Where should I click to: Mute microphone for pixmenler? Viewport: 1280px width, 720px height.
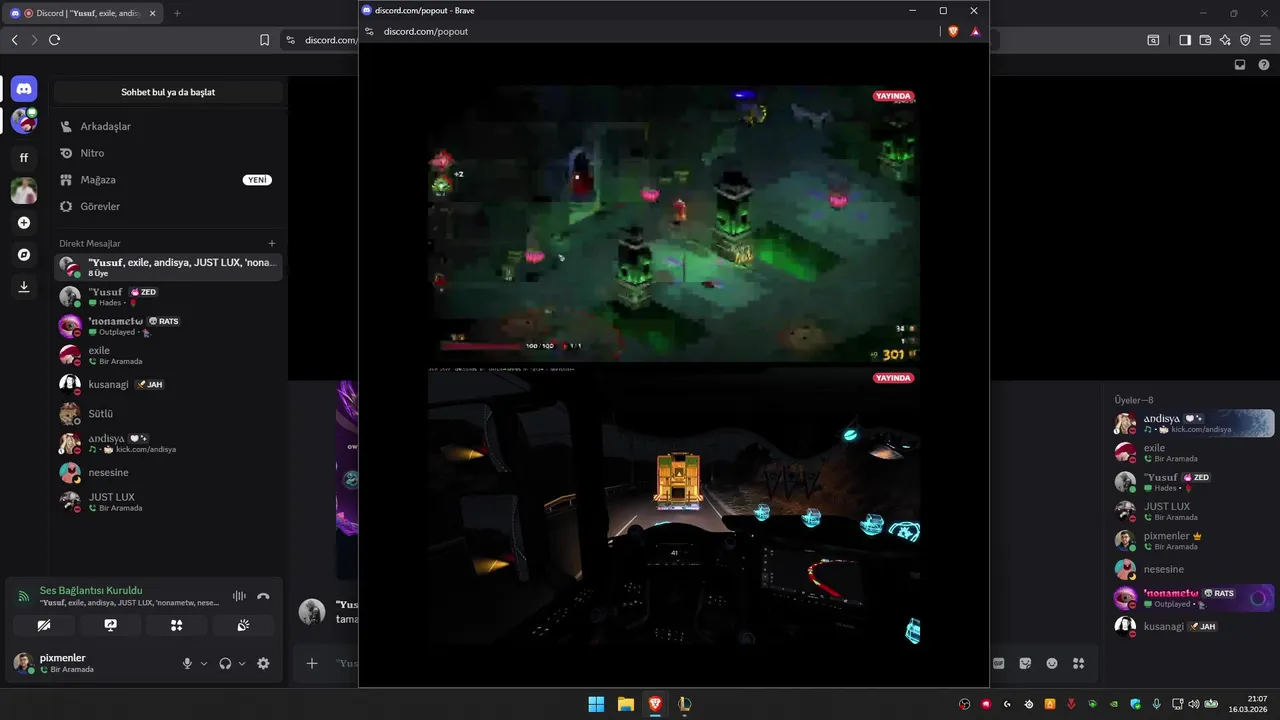(187, 663)
